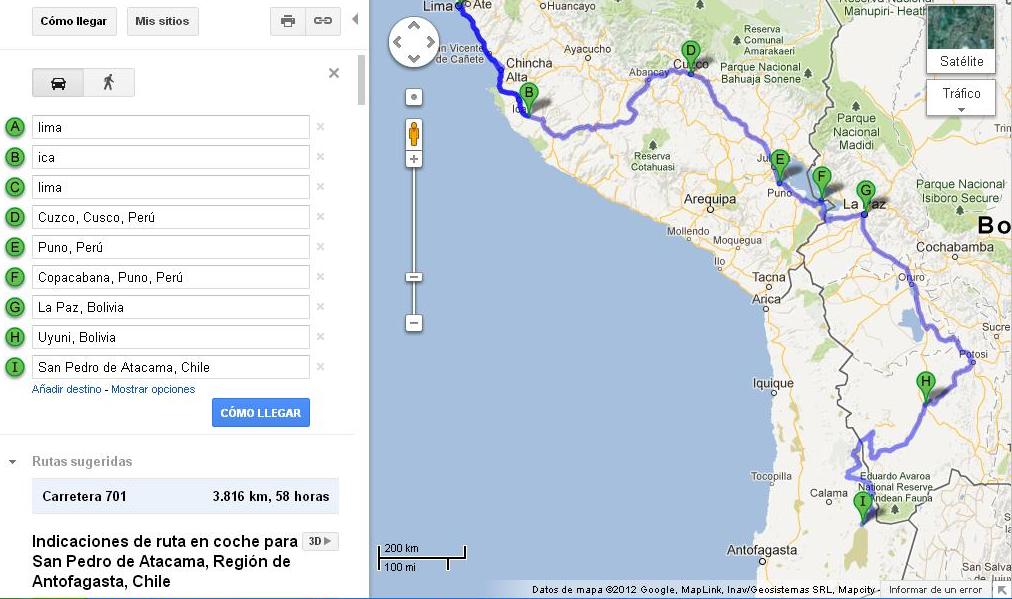The width and height of the screenshot is (1012, 599).
Task: Select the Cómo llegar tab at top
Action: [x=74, y=21]
